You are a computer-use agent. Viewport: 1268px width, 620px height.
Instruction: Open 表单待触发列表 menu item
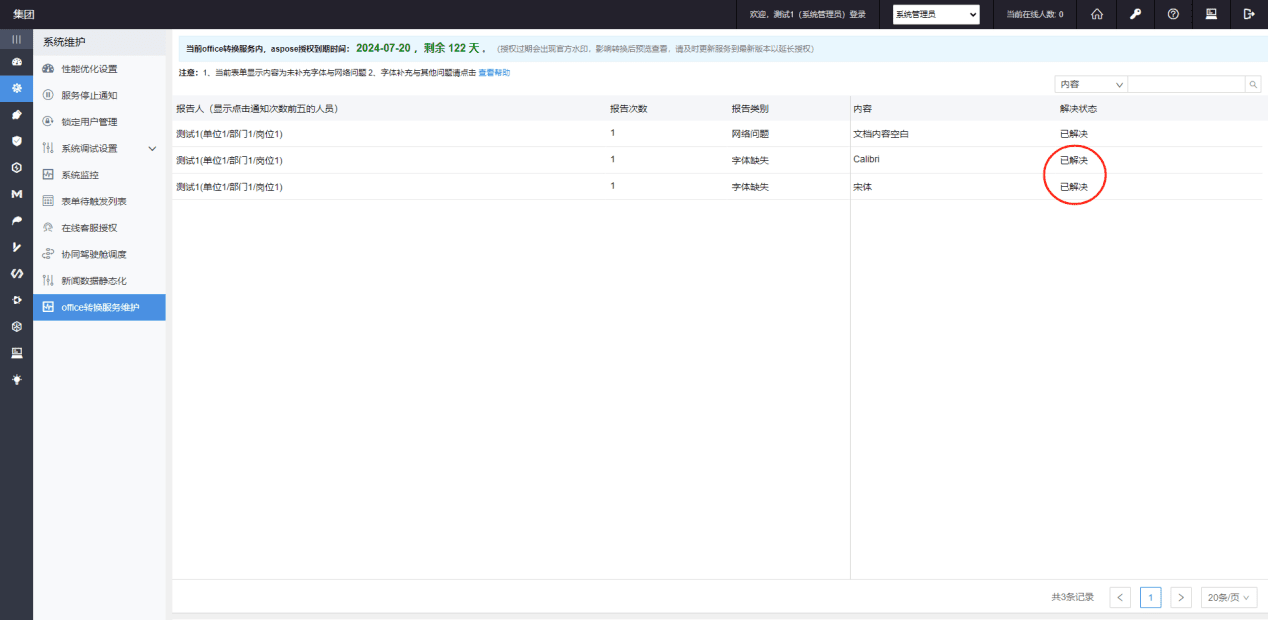99,201
